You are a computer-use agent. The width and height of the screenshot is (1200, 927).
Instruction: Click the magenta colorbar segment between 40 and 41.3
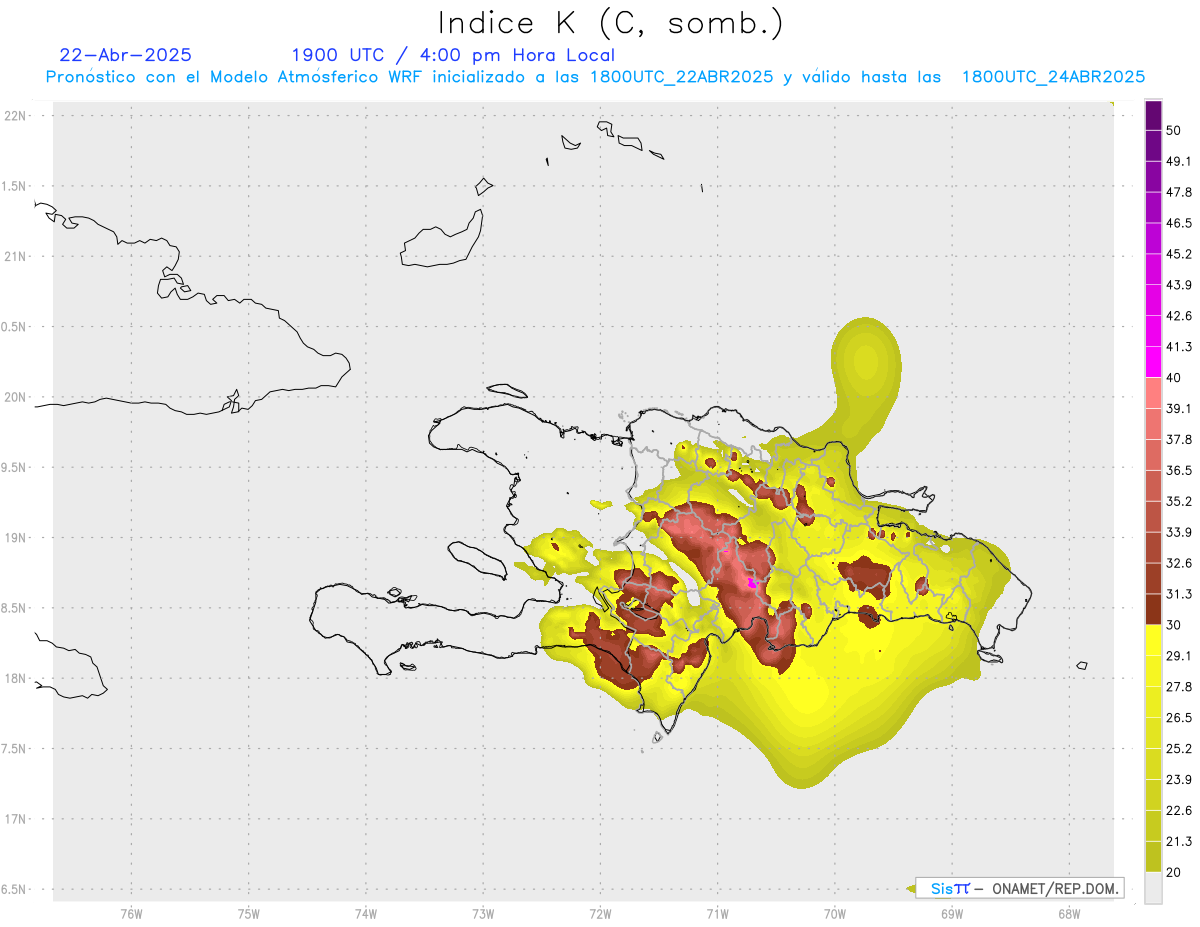click(1154, 362)
